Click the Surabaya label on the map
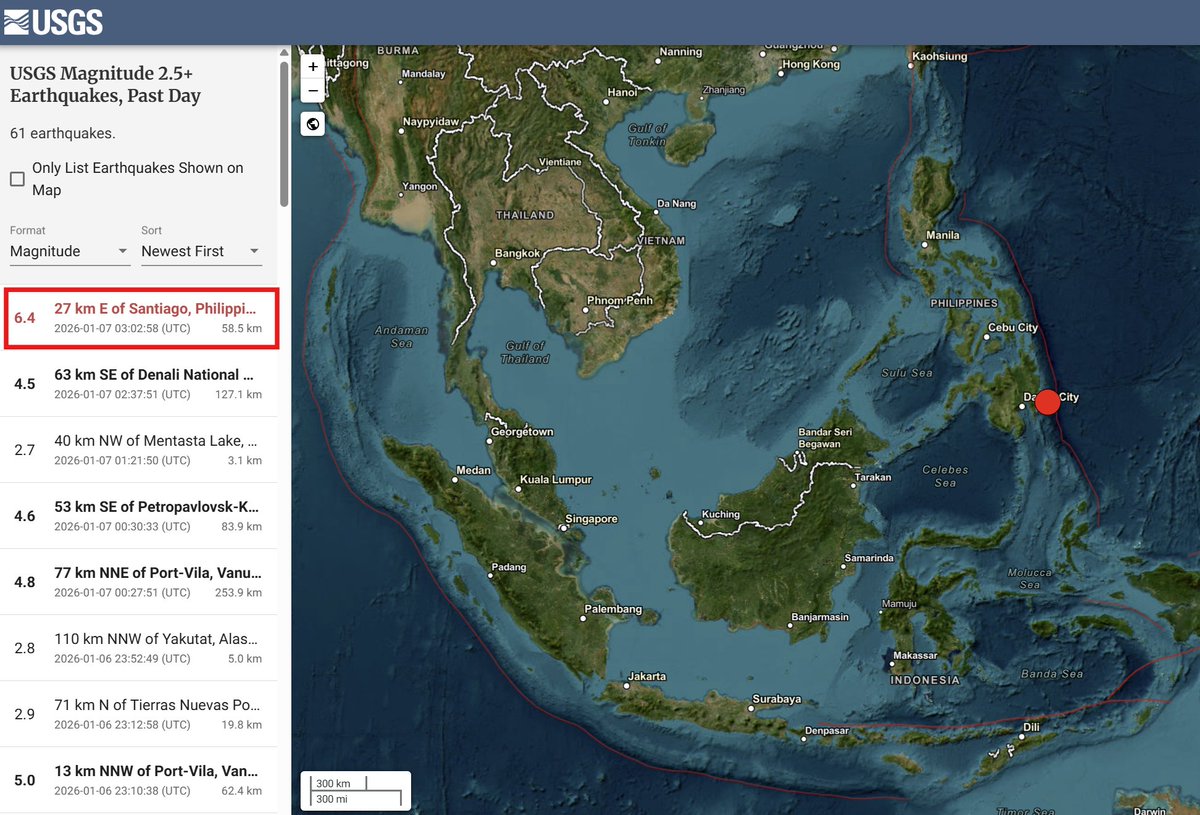The height and width of the screenshot is (815, 1200). click(x=779, y=700)
